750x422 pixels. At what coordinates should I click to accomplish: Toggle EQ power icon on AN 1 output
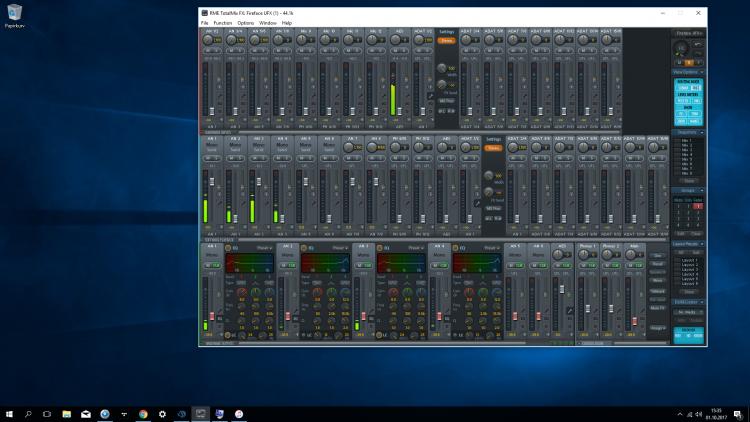(228, 248)
